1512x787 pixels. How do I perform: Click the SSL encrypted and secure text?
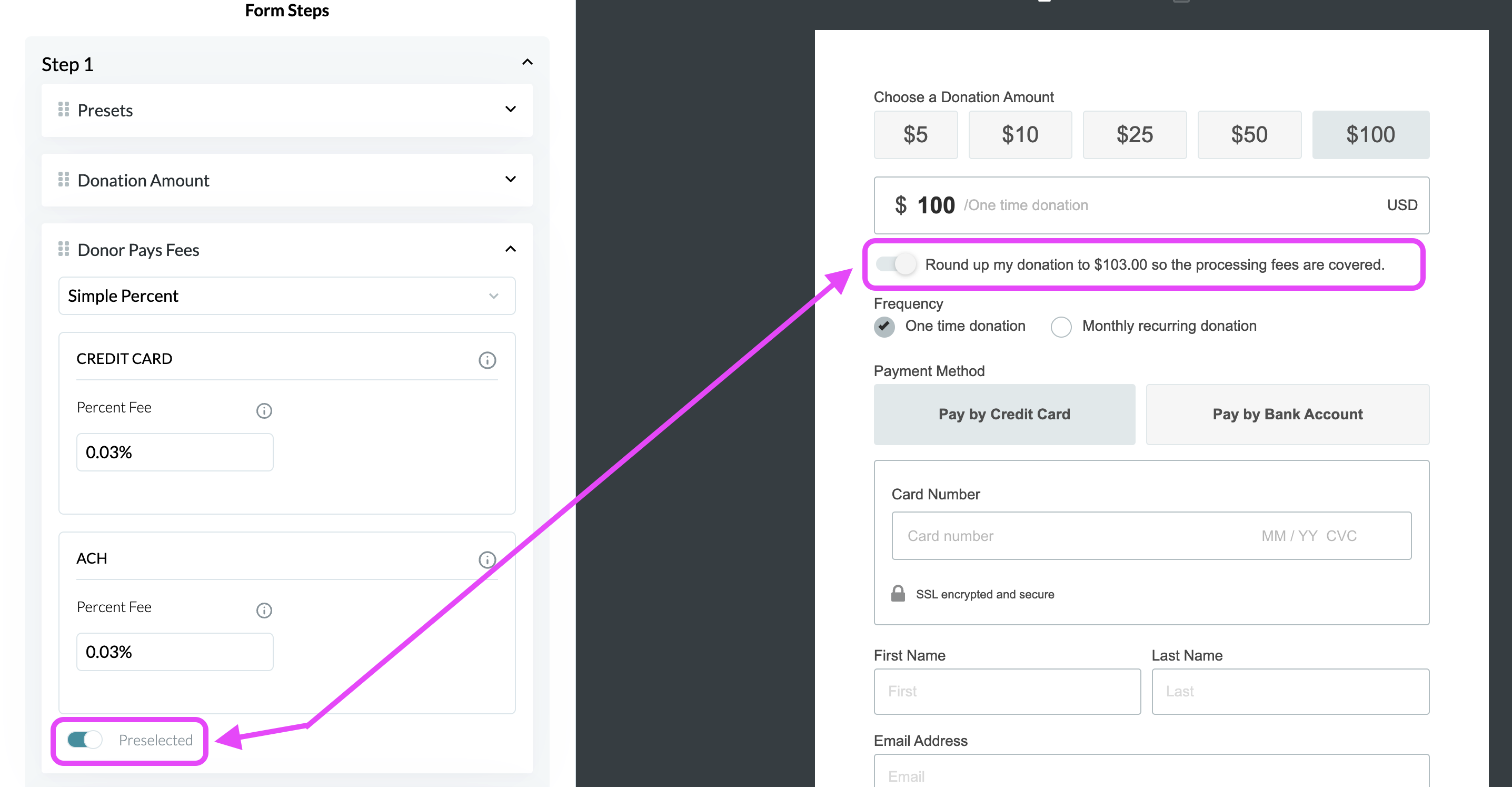(984, 594)
